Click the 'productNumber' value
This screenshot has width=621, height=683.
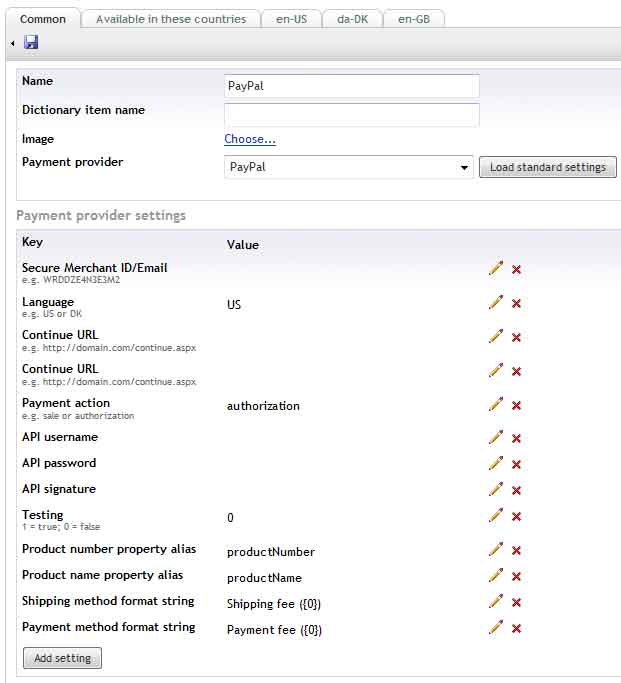pos(271,552)
